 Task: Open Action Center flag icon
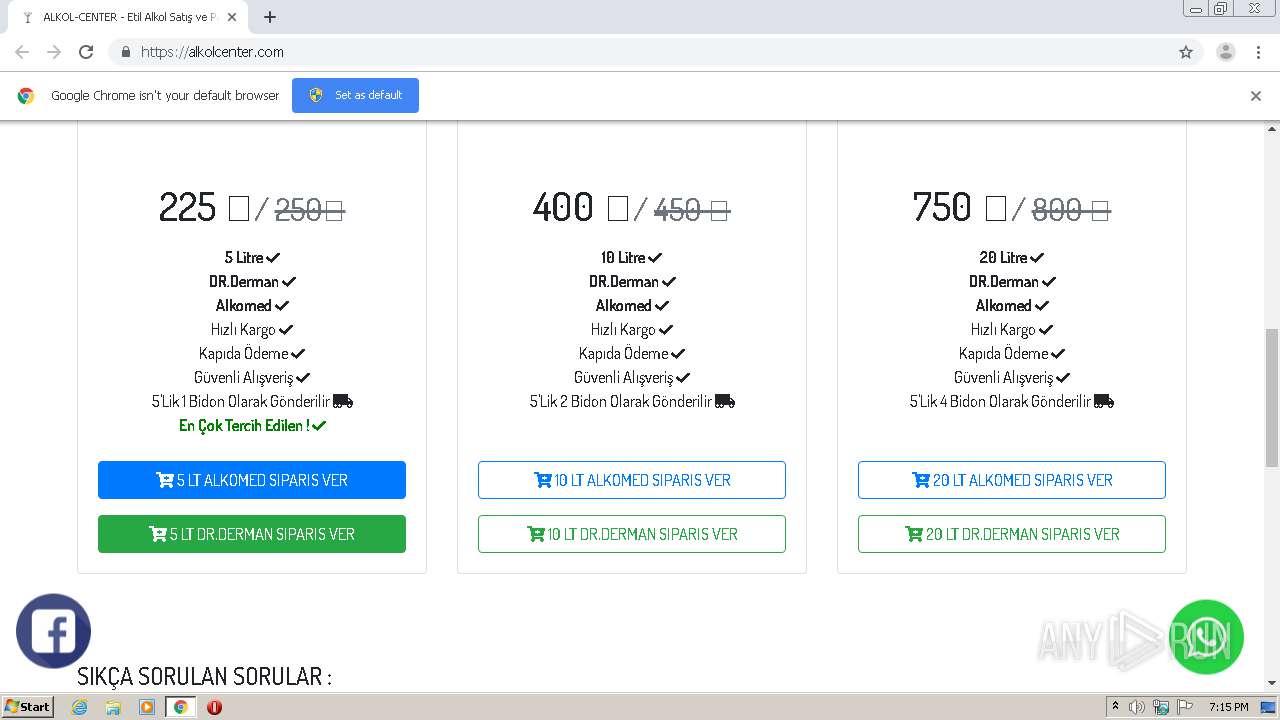(1185, 707)
